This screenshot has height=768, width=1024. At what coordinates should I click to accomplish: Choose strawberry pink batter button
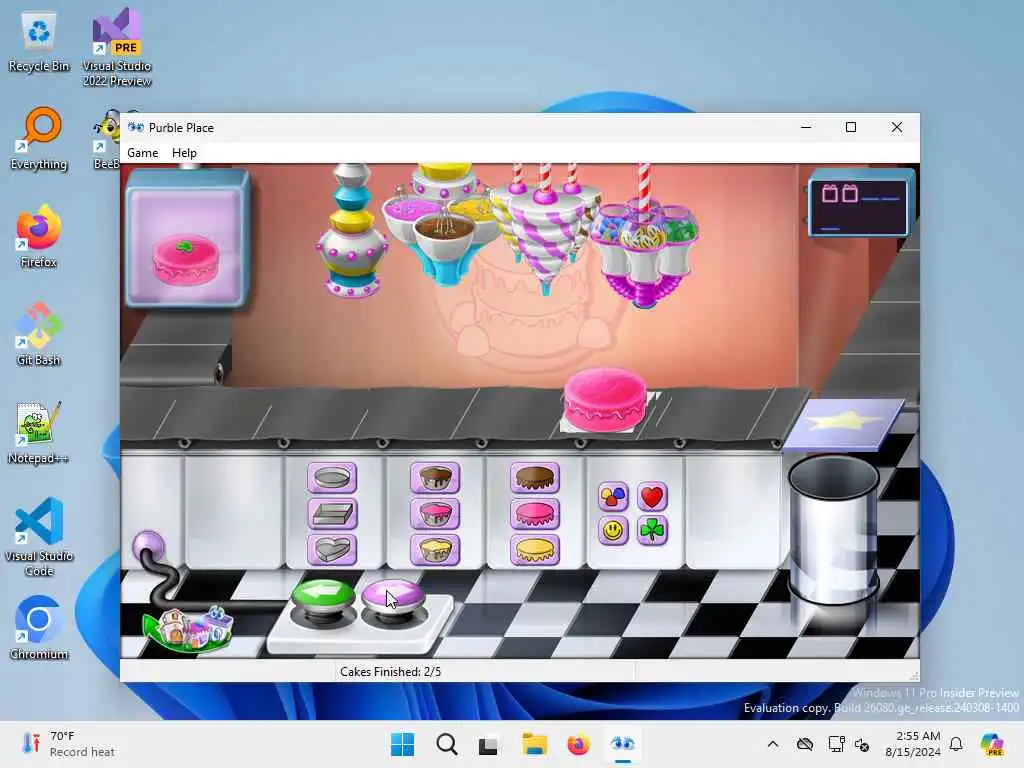click(x=435, y=514)
